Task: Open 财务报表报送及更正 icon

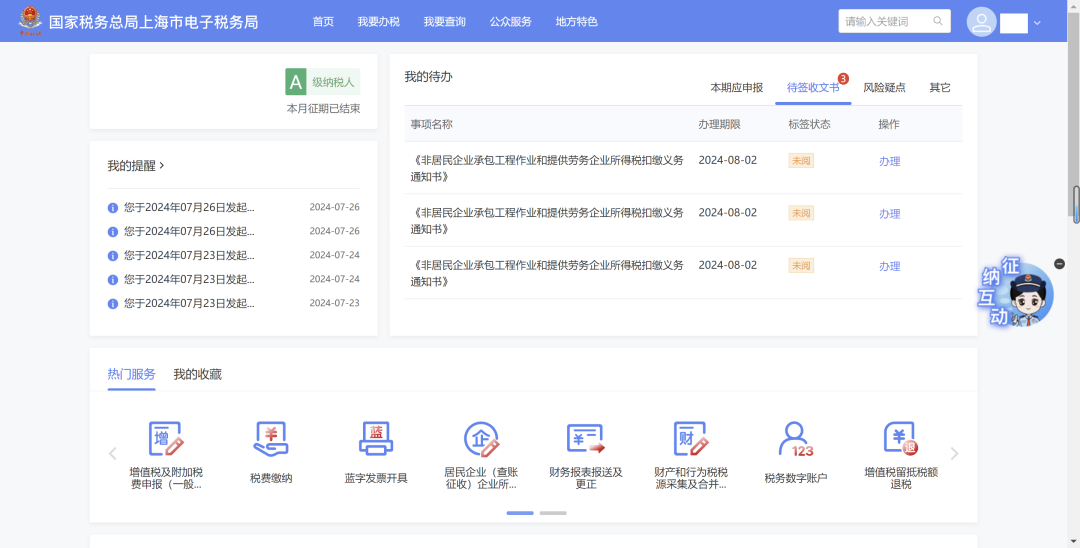Action: pyautogui.click(x=586, y=440)
